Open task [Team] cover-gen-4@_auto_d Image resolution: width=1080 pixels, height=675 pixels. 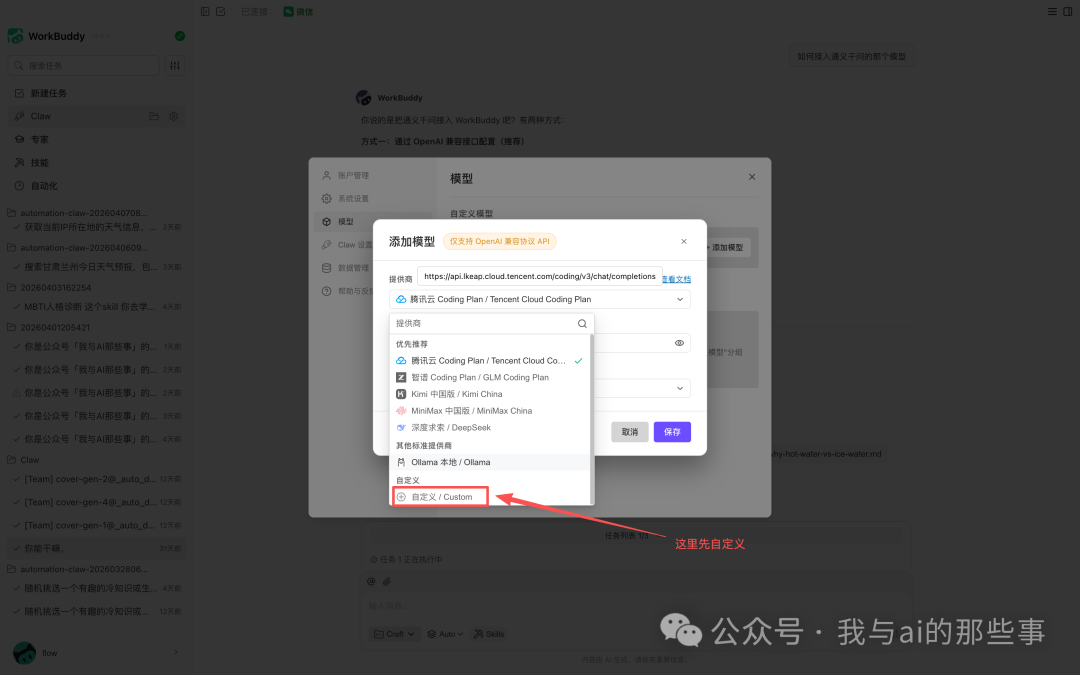96,502
